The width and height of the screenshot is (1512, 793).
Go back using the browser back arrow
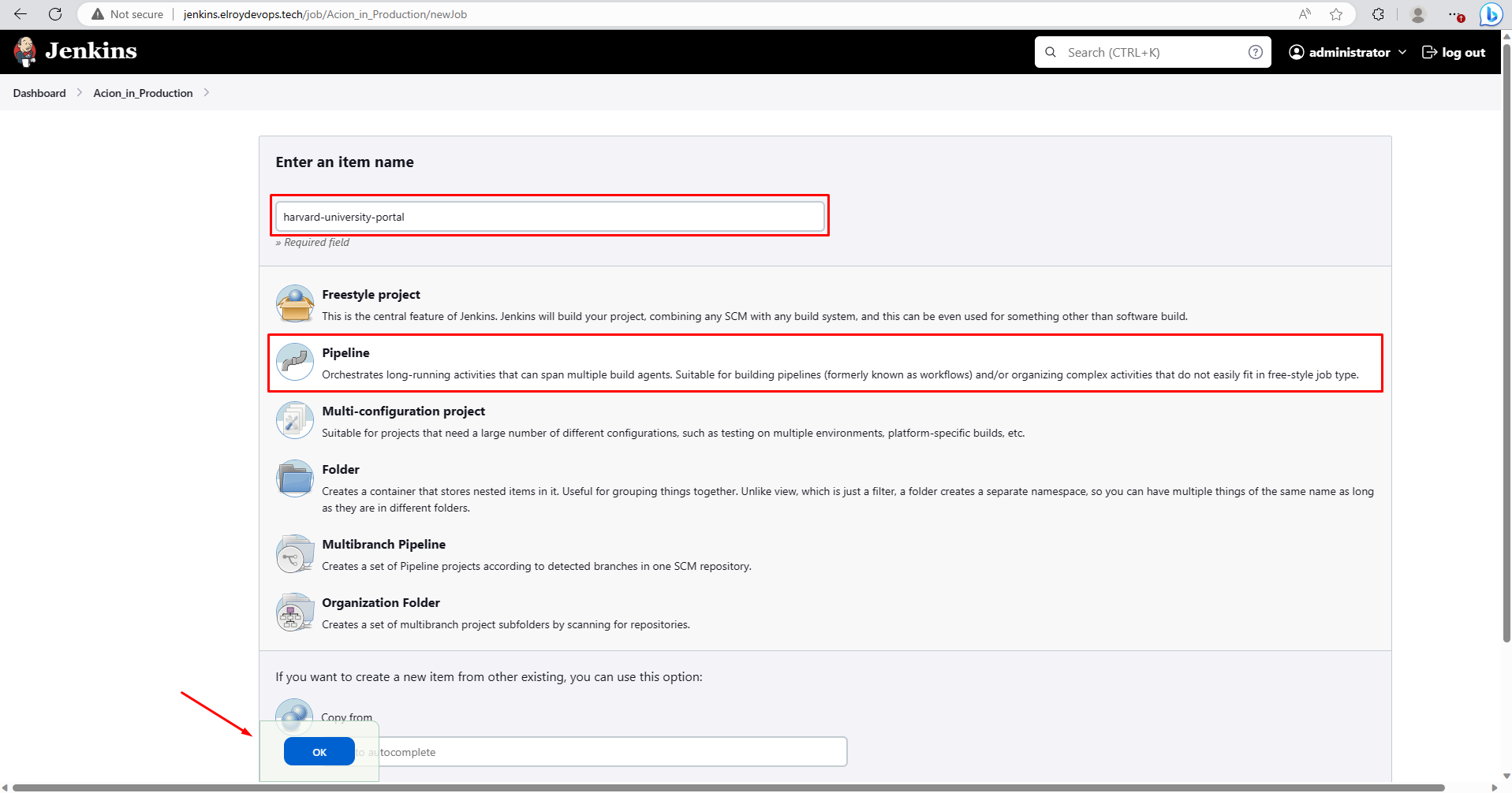[x=21, y=14]
